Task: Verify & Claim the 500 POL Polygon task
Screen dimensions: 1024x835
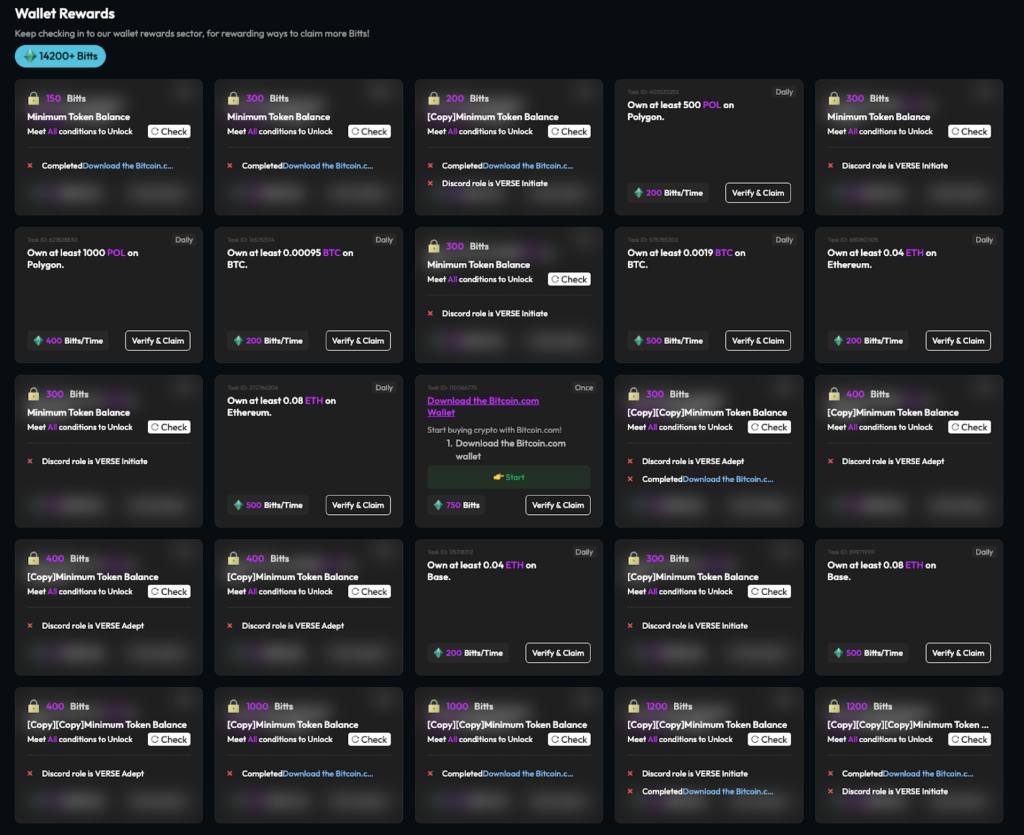Action: click(x=758, y=193)
